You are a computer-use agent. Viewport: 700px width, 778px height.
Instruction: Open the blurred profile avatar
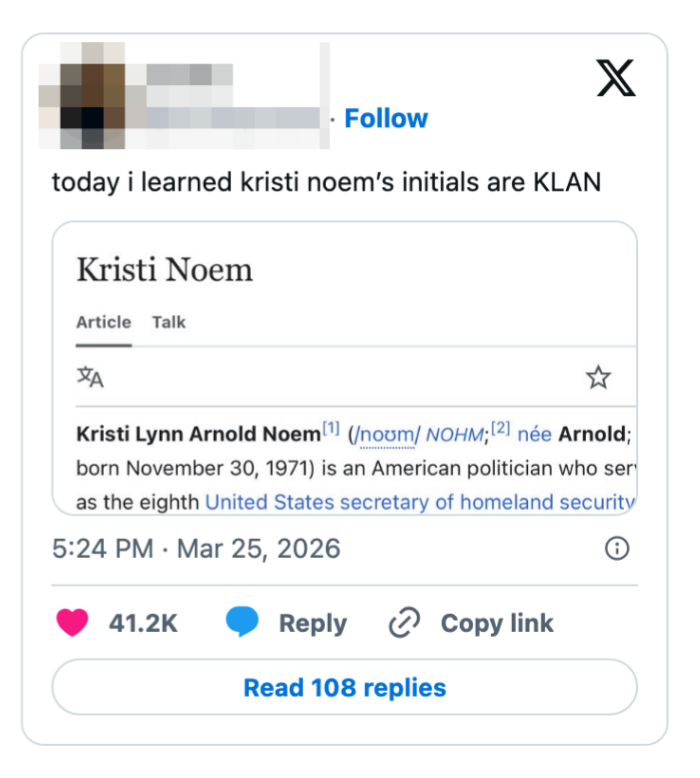(x=83, y=95)
